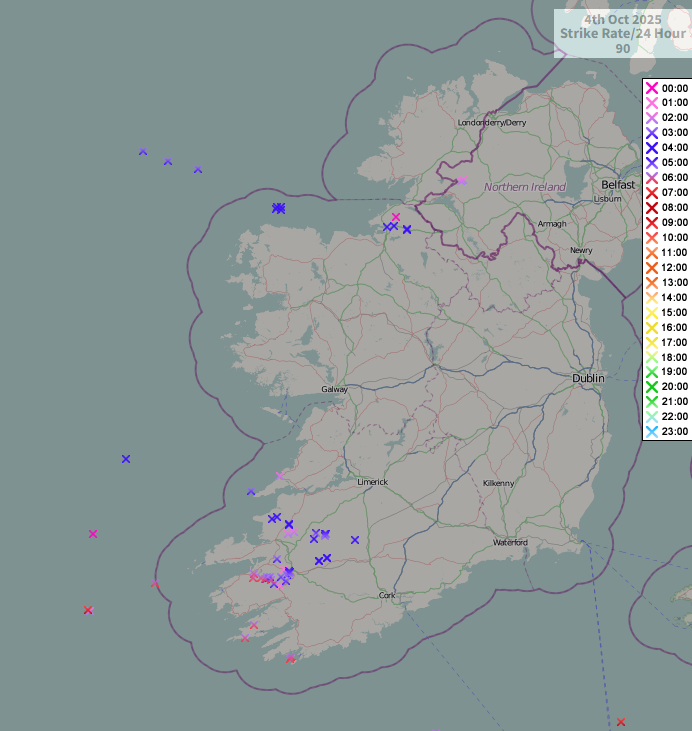Select the 02:00 legend cross marker
This screenshot has width=692, height=731.
[652, 117]
